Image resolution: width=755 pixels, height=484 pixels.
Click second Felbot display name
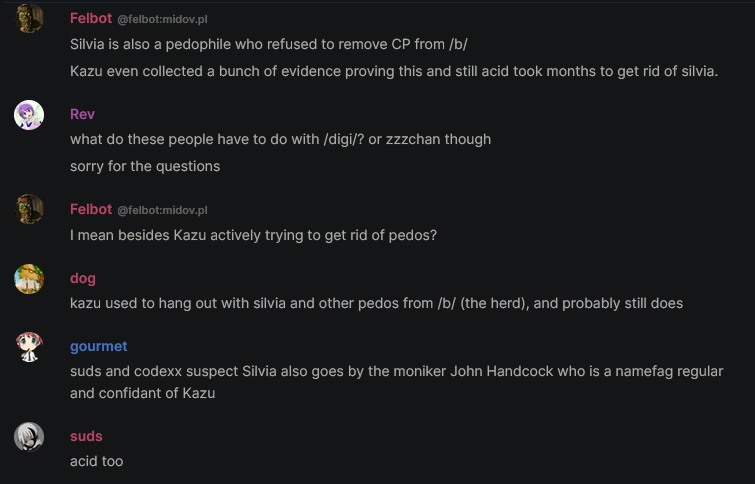point(91,209)
